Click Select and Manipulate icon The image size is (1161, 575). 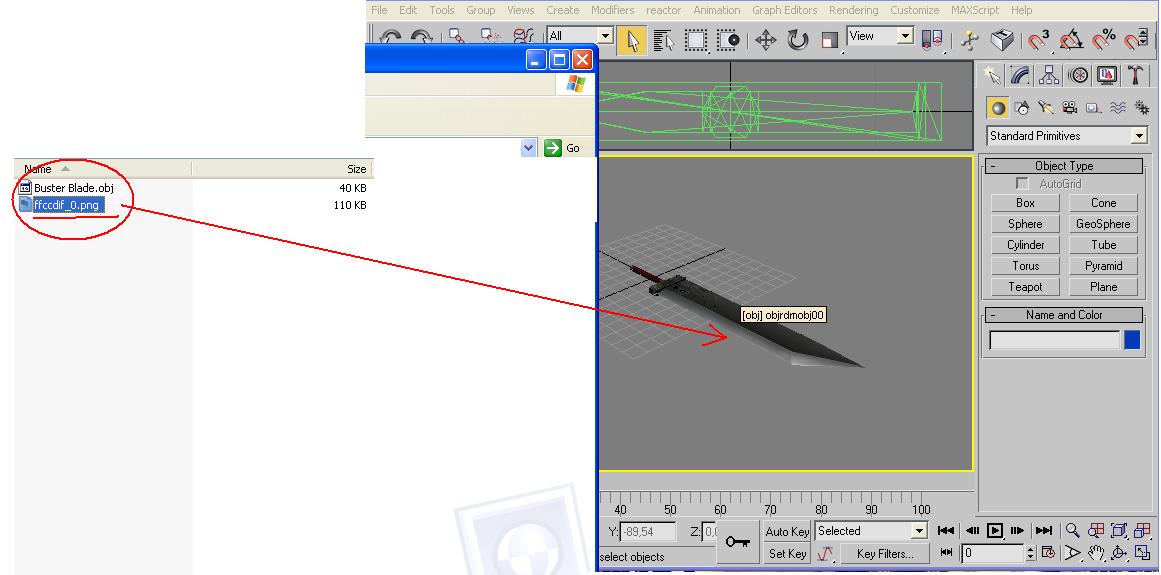pyautogui.click(x=970, y=40)
